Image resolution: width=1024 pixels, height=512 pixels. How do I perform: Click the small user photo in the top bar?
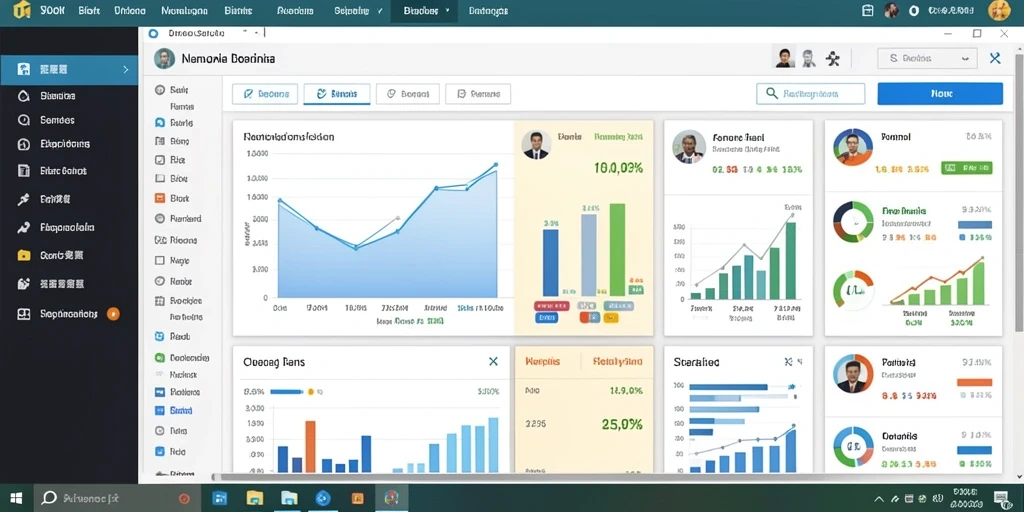point(891,10)
